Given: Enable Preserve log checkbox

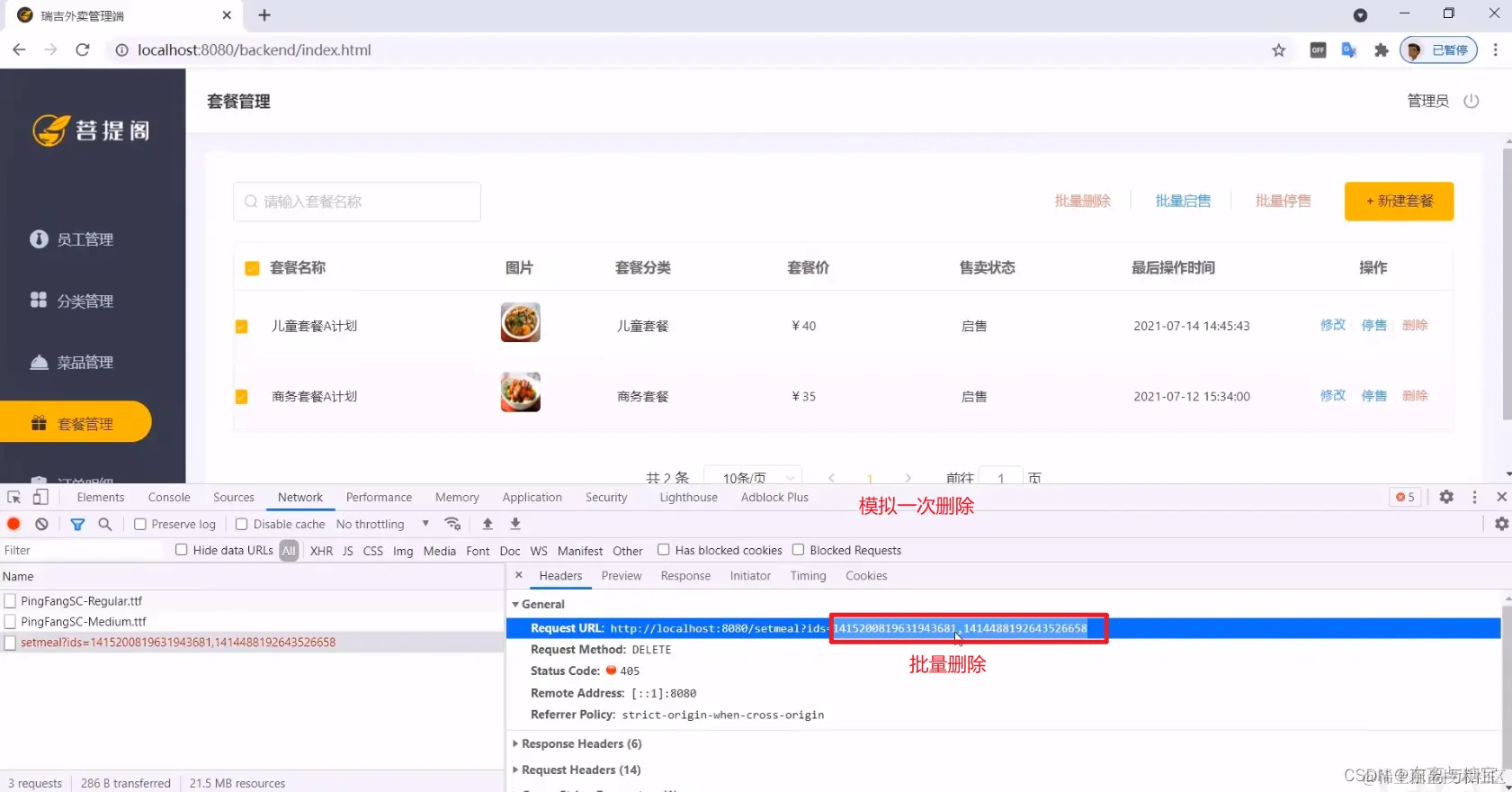Looking at the screenshot, I should pyautogui.click(x=140, y=524).
